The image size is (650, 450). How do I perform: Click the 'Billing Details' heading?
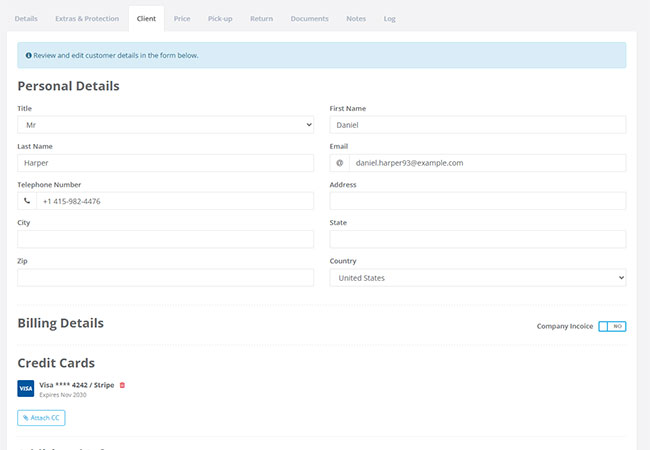61,323
